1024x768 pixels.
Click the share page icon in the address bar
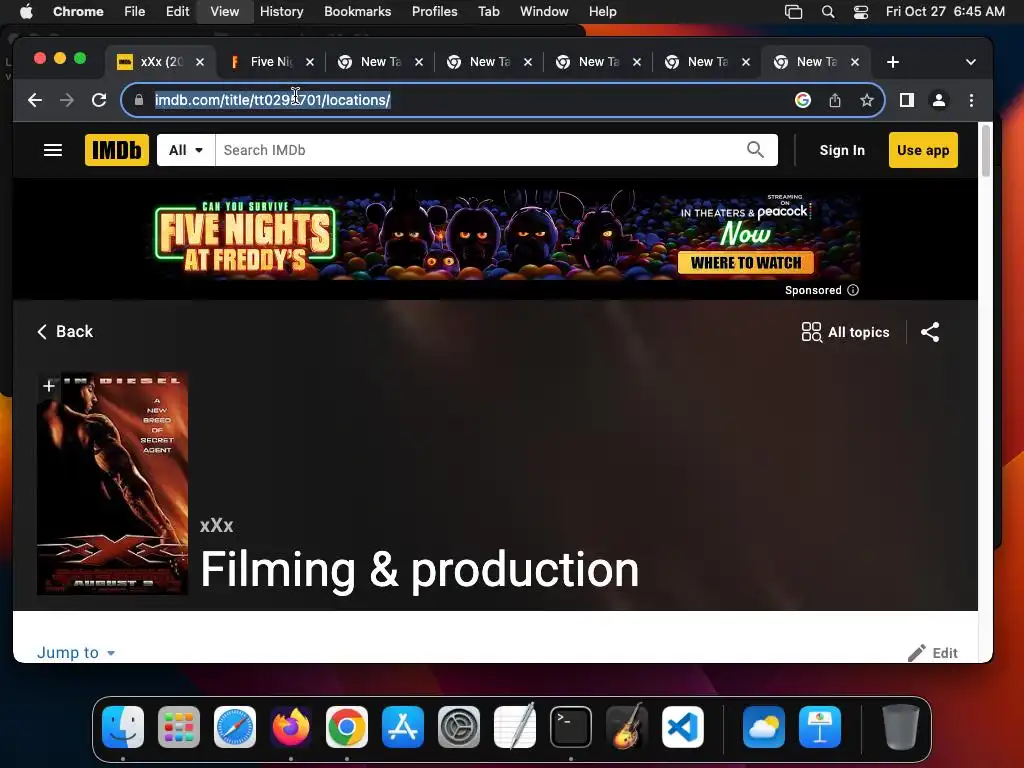tap(835, 100)
